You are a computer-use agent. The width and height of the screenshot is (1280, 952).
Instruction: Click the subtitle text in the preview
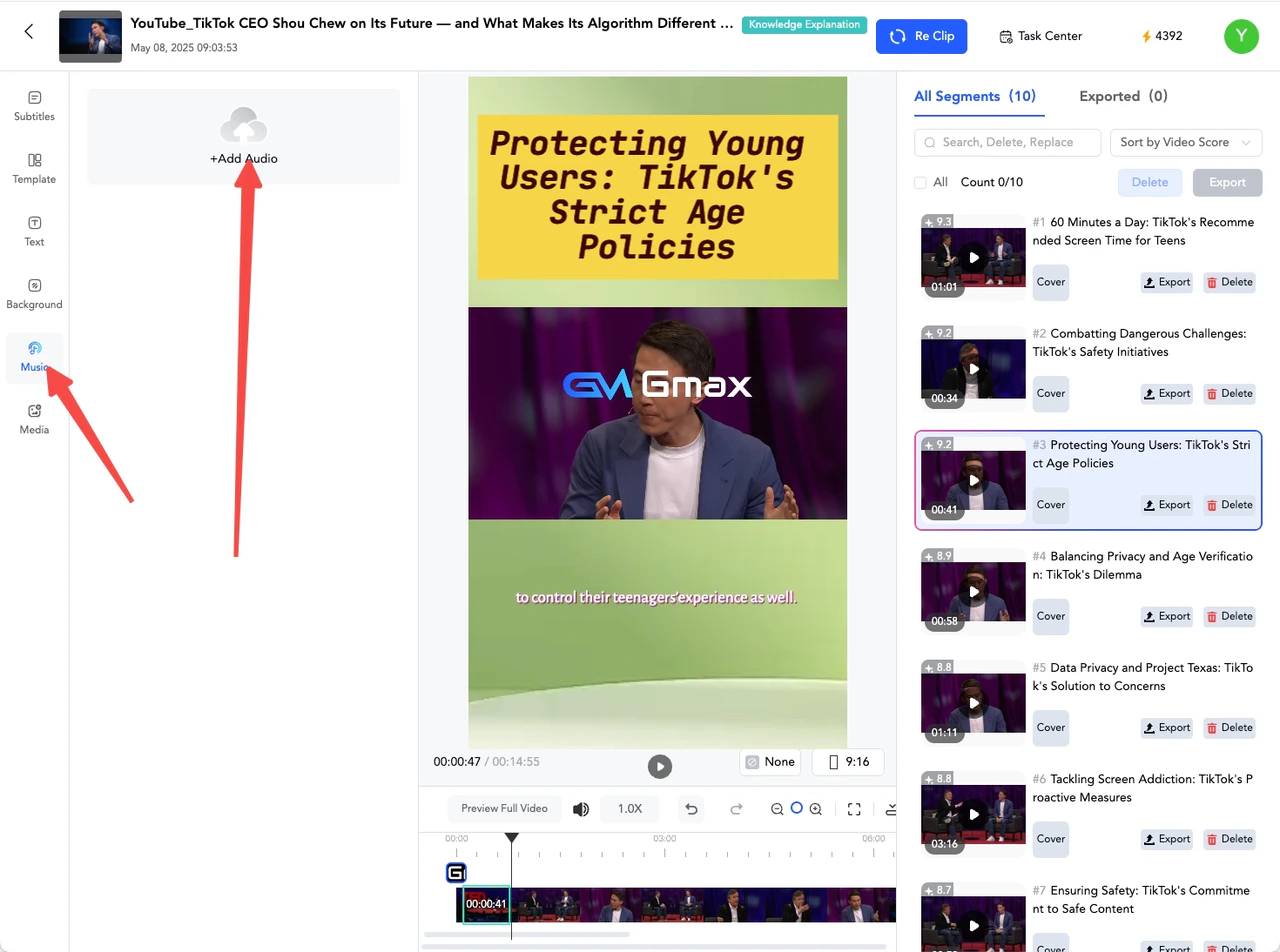pos(656,598)
